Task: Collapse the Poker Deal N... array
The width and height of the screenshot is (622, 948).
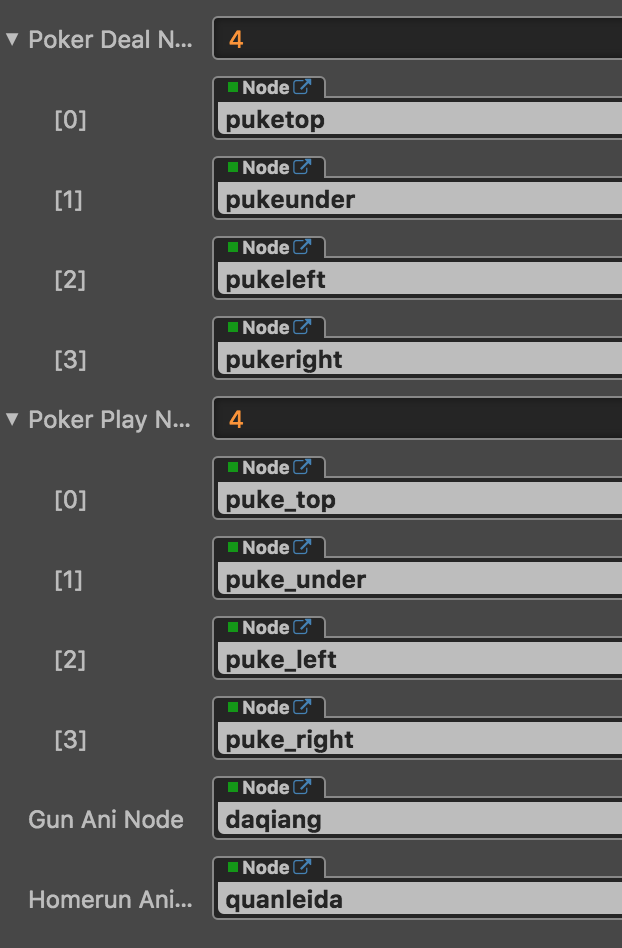Action: point(12,40)
